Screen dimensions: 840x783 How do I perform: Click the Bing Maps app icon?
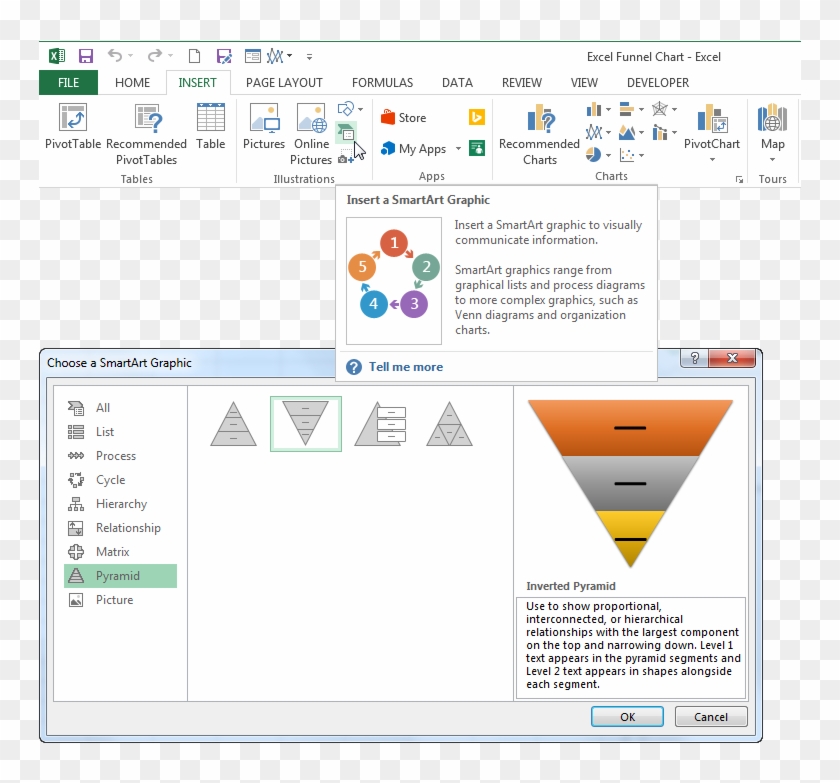click(477, 117)
